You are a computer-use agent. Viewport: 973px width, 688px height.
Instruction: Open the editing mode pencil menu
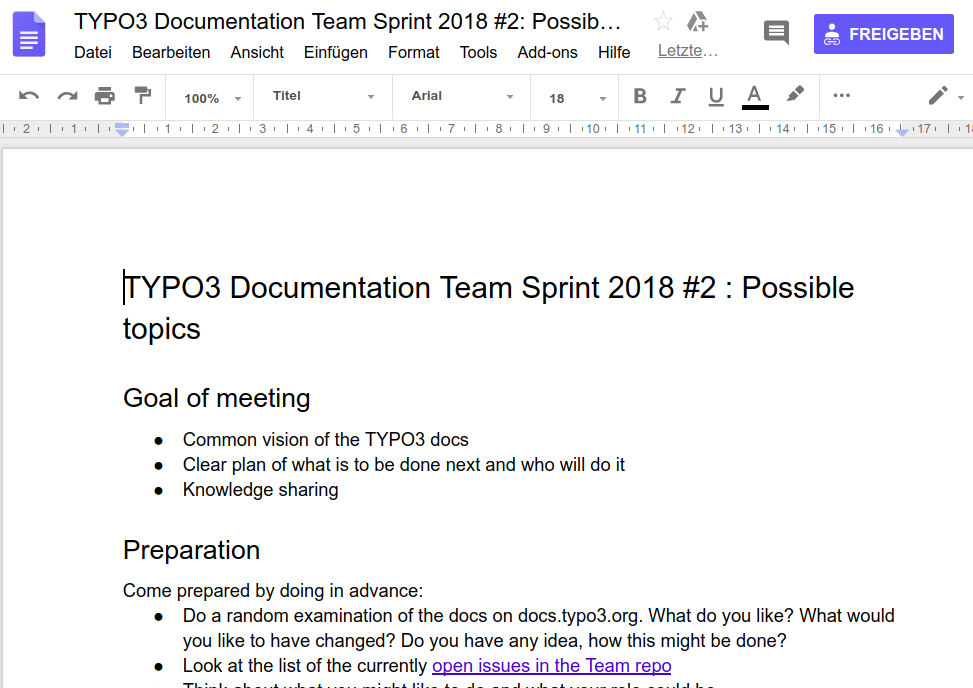coord(945,96)
